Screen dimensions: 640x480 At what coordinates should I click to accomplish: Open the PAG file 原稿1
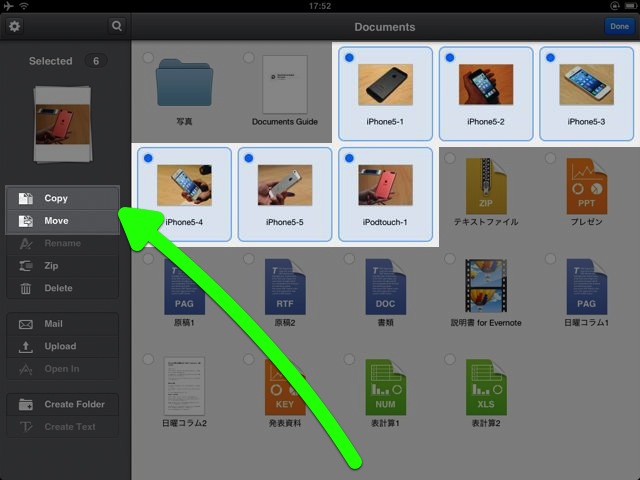[x=184, y=287]
